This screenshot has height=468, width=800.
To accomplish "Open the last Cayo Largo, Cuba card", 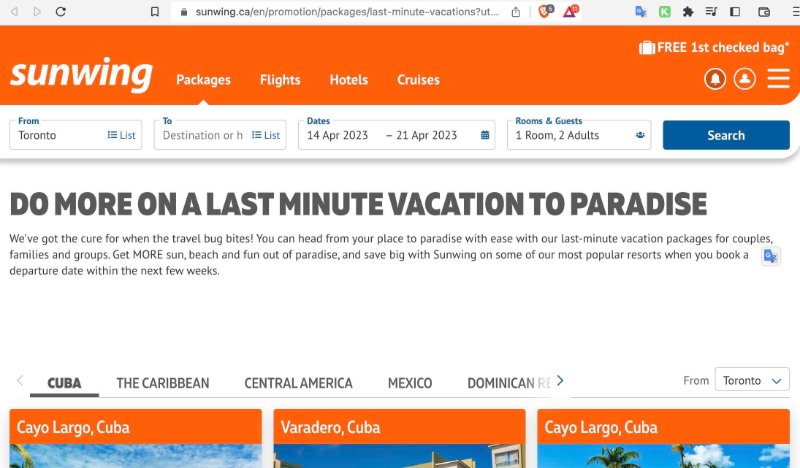I will coord(663,438).
